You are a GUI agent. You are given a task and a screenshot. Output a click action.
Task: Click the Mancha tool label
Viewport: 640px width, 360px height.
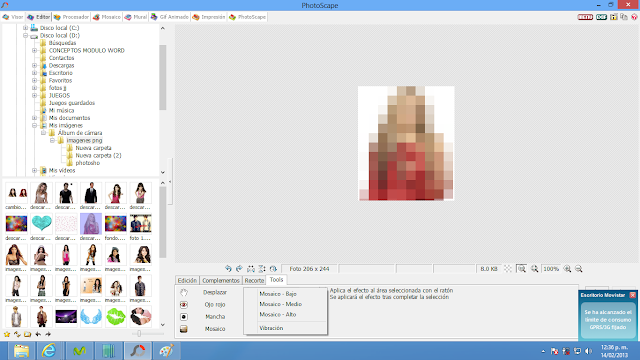point(215,317)
